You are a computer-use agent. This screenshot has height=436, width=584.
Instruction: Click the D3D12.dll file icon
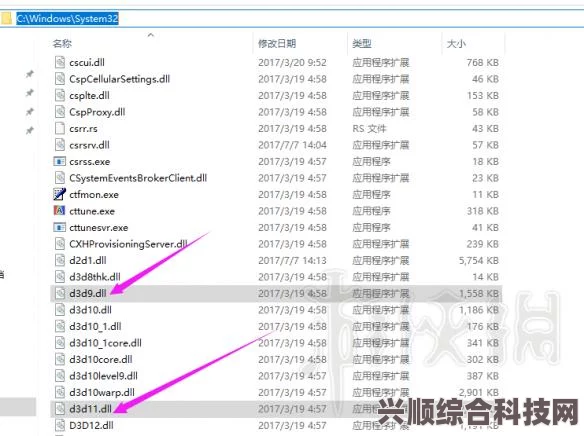[x=60, y=425]
